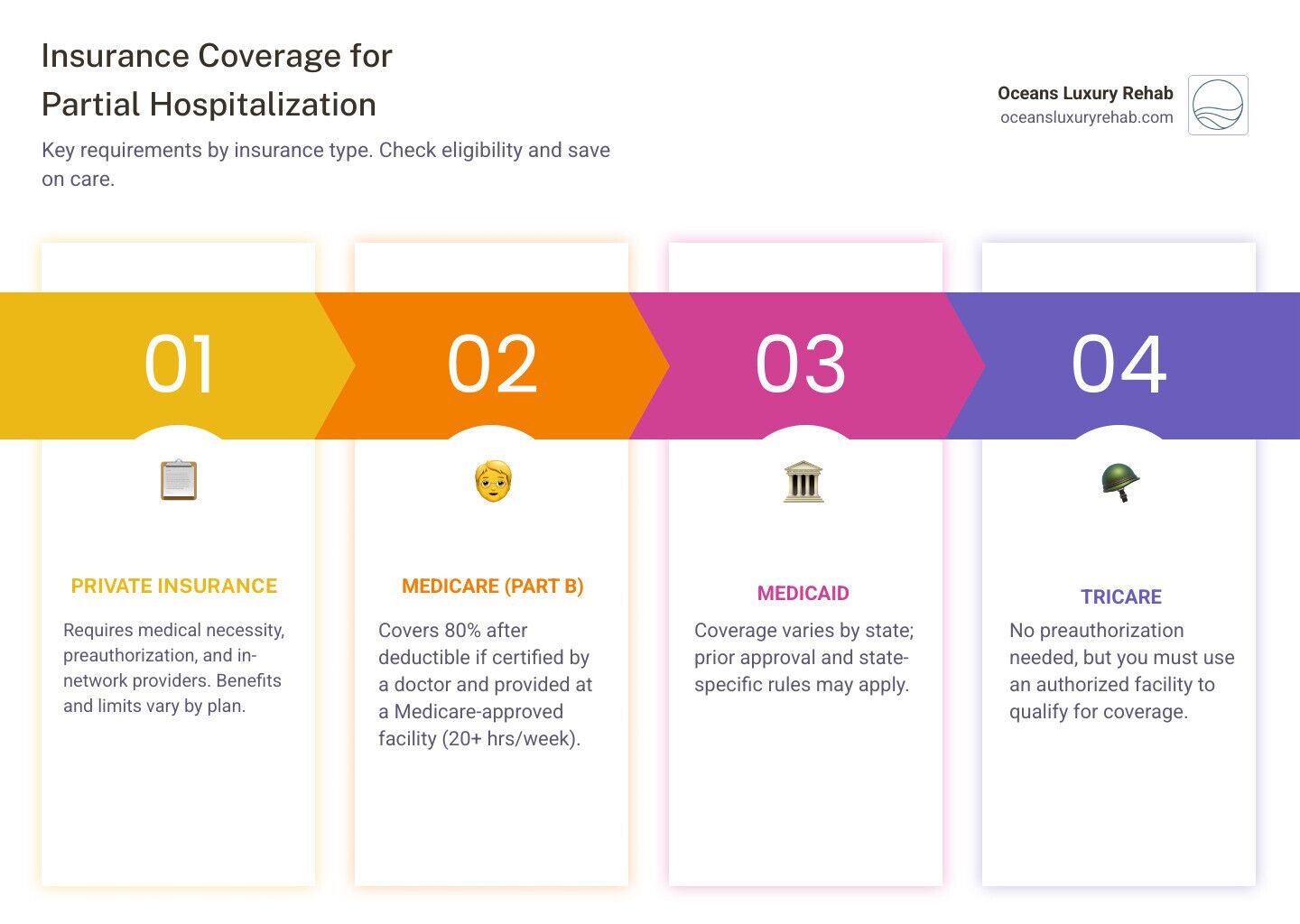
Task: Click the military helmet icon under 04
Action: tap(1119, 482)
